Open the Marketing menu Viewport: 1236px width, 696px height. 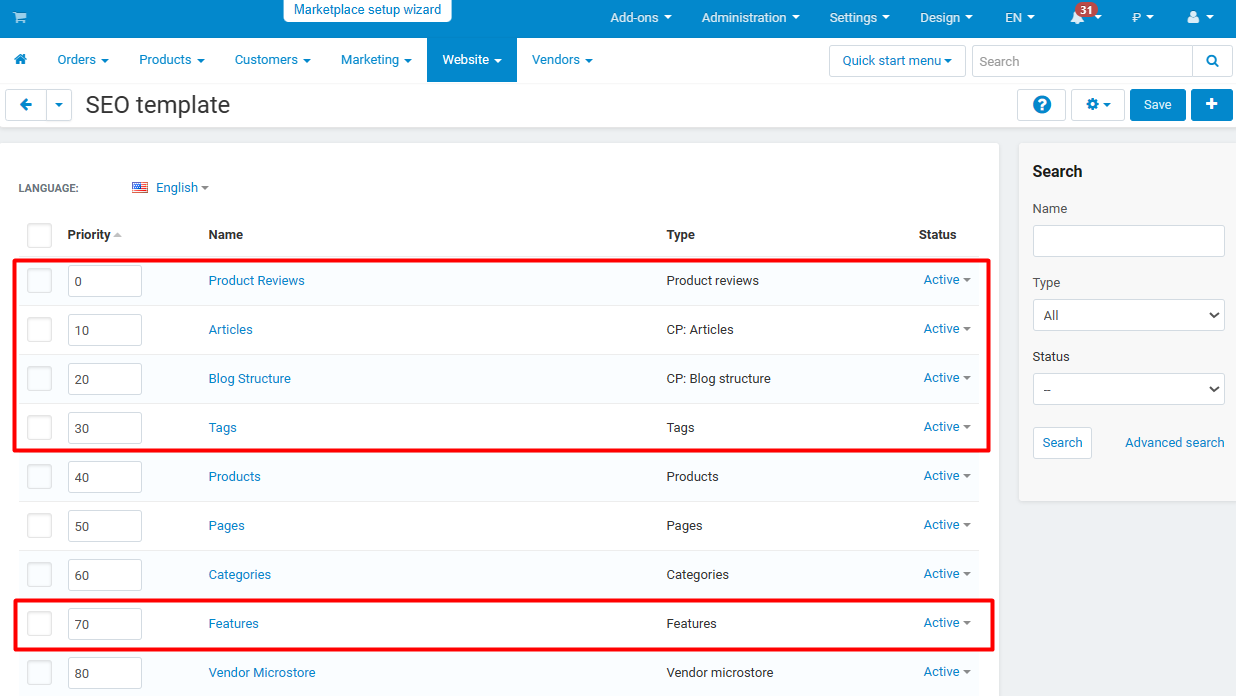point(376,60)
